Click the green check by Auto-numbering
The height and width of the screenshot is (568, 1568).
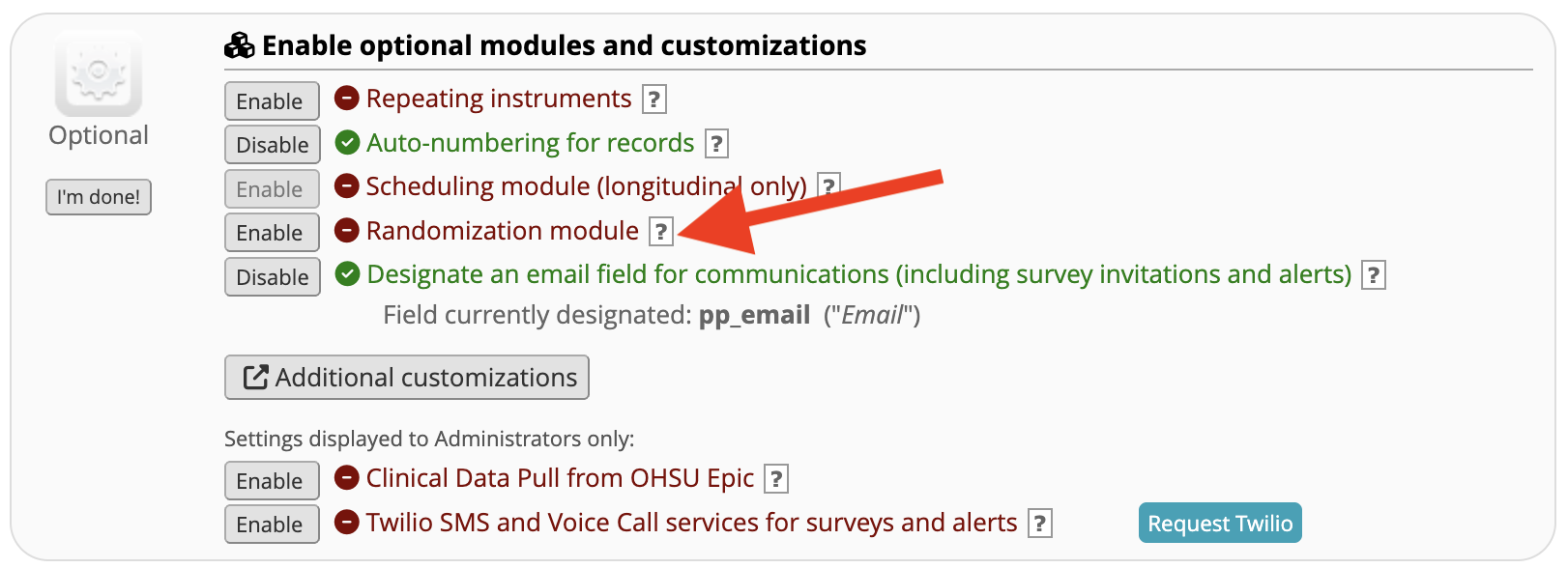347,143
